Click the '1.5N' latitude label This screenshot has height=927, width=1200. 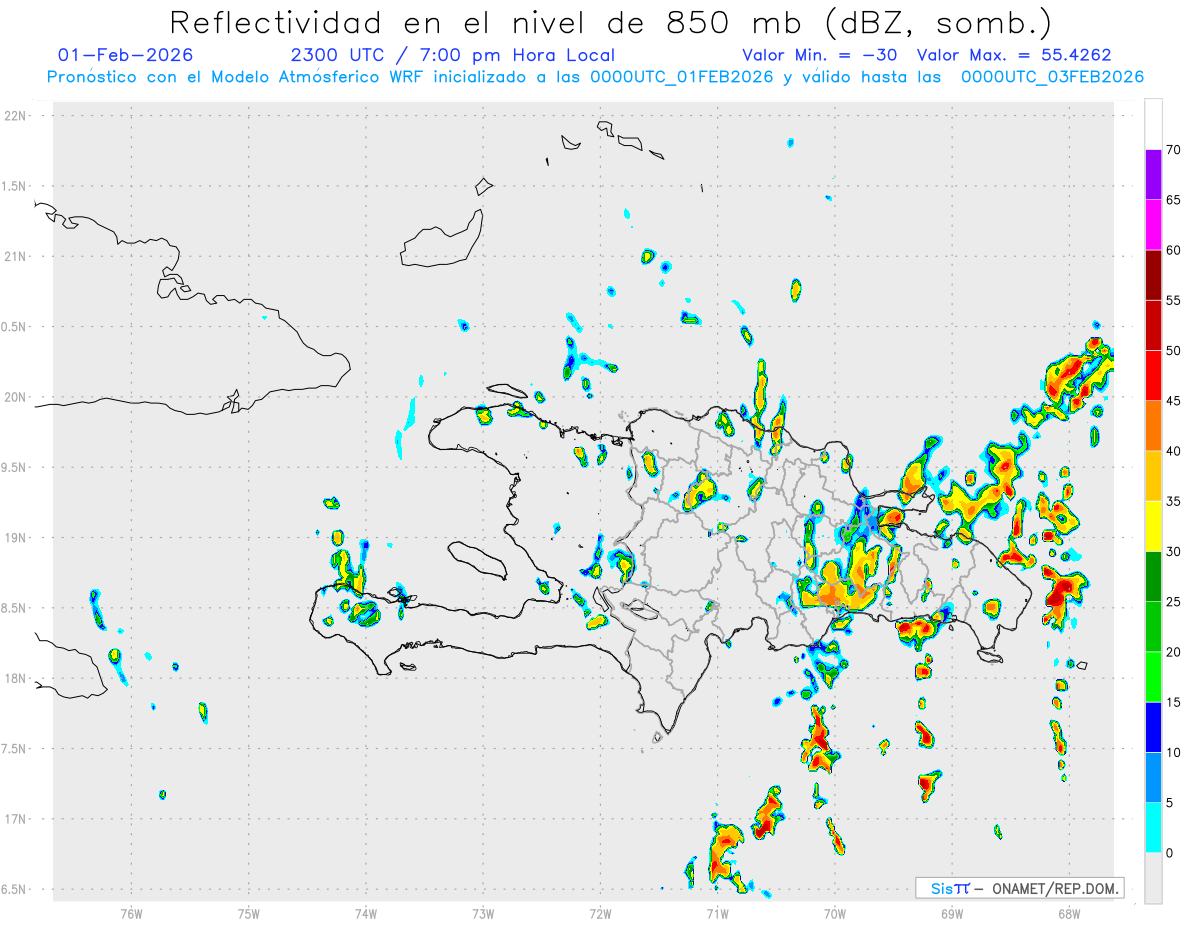pyautogui.click(x=14, y=186)
